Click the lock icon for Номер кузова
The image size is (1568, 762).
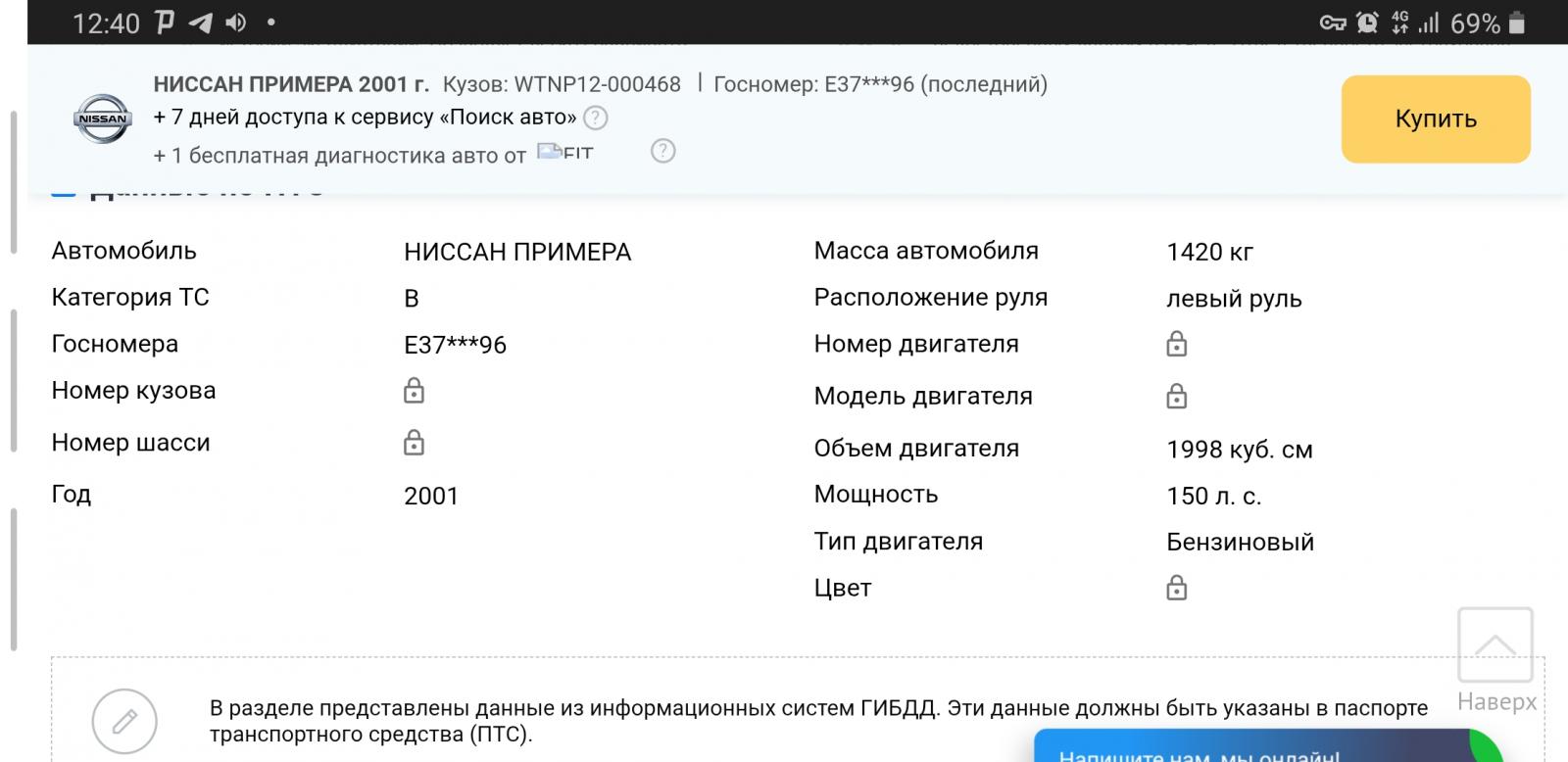pyautogui.click(x=414, y=391)
